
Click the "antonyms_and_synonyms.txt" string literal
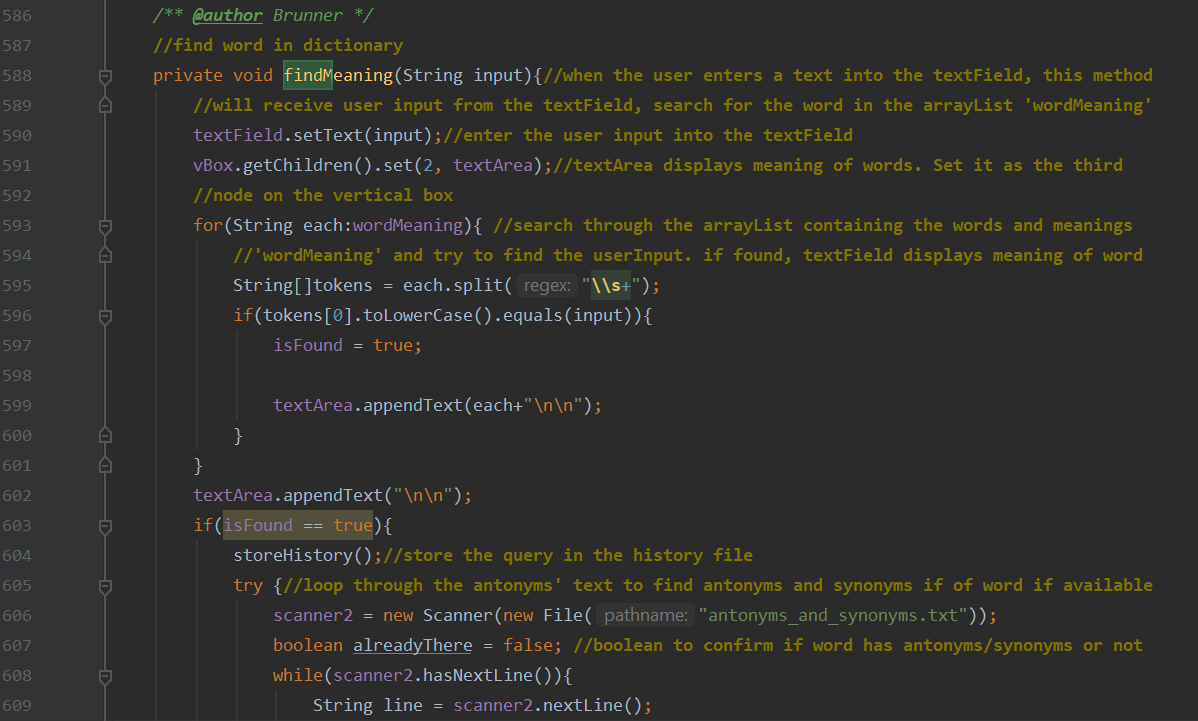click(833, 616)
